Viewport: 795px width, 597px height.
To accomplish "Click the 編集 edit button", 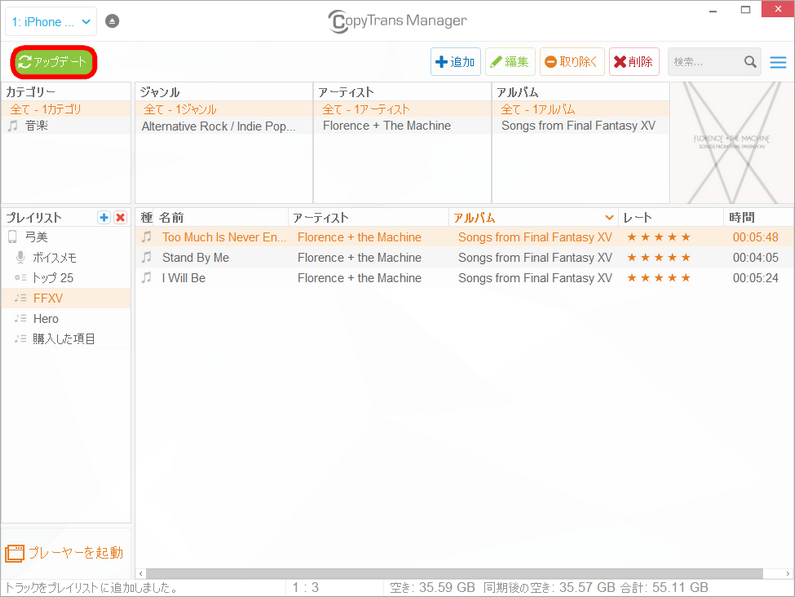I will click(x=510, y=62).
